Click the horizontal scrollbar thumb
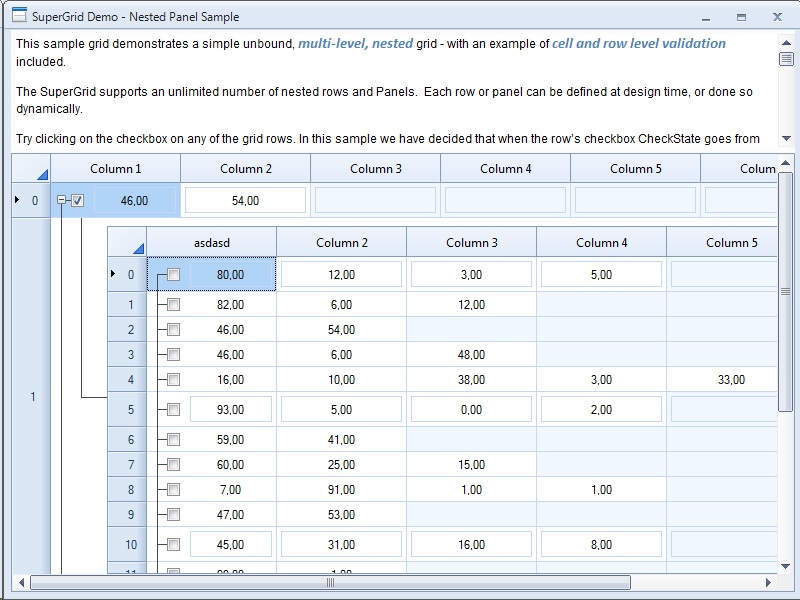This screenshot has height=600, width=800. (330, 582)
